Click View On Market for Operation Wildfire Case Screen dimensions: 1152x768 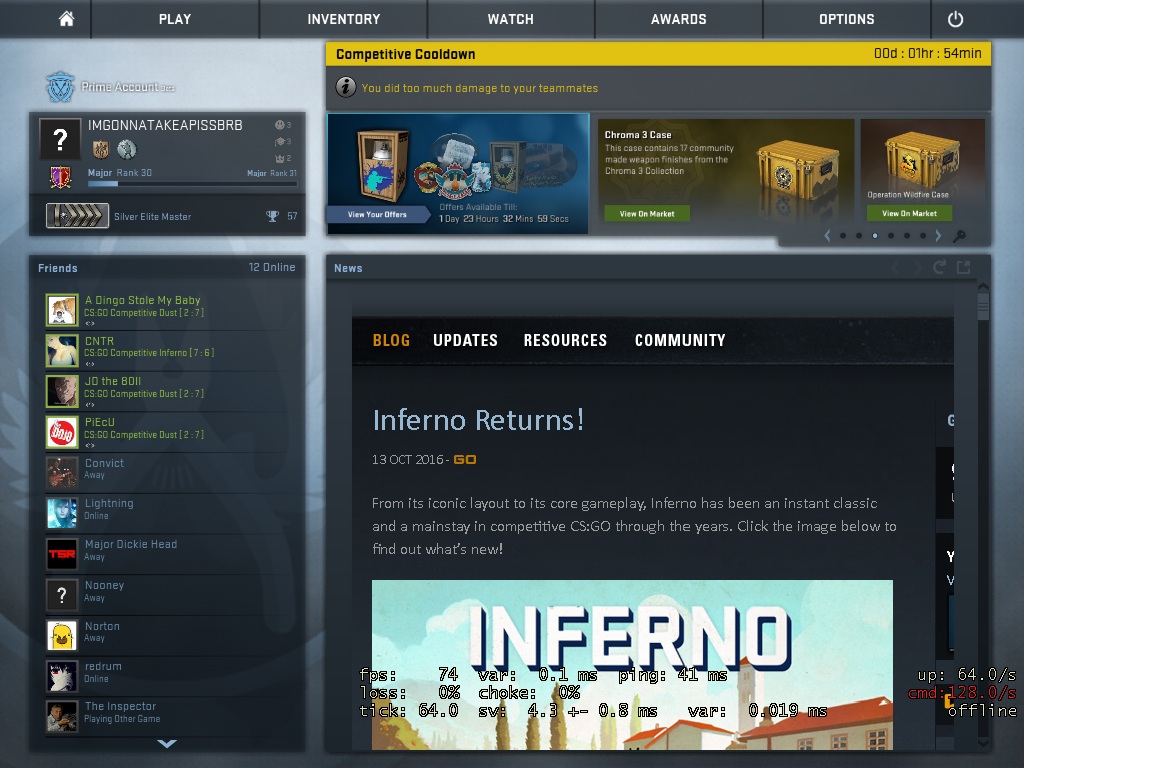909,213
